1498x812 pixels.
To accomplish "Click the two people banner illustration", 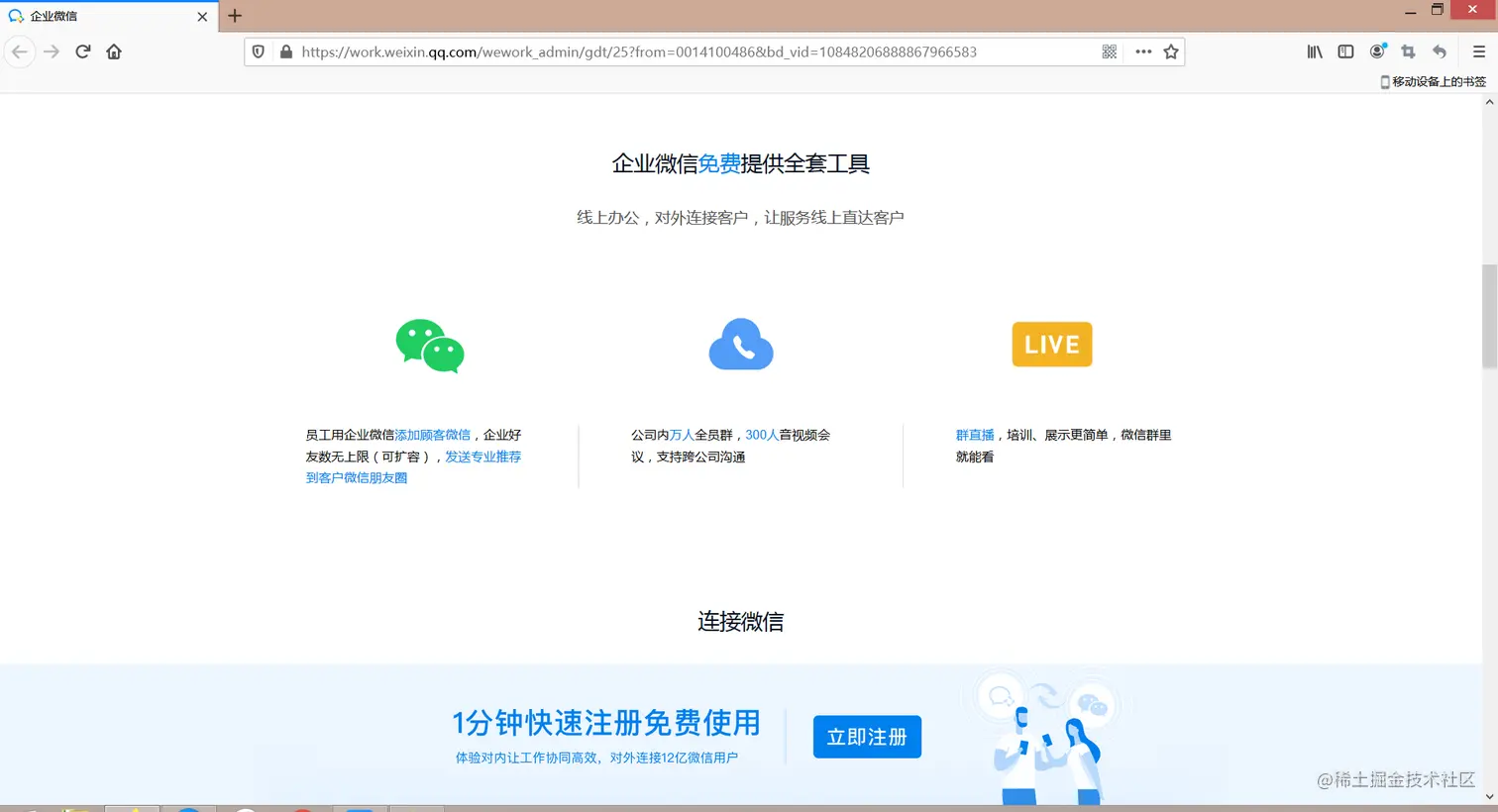I will [1047, 738].
